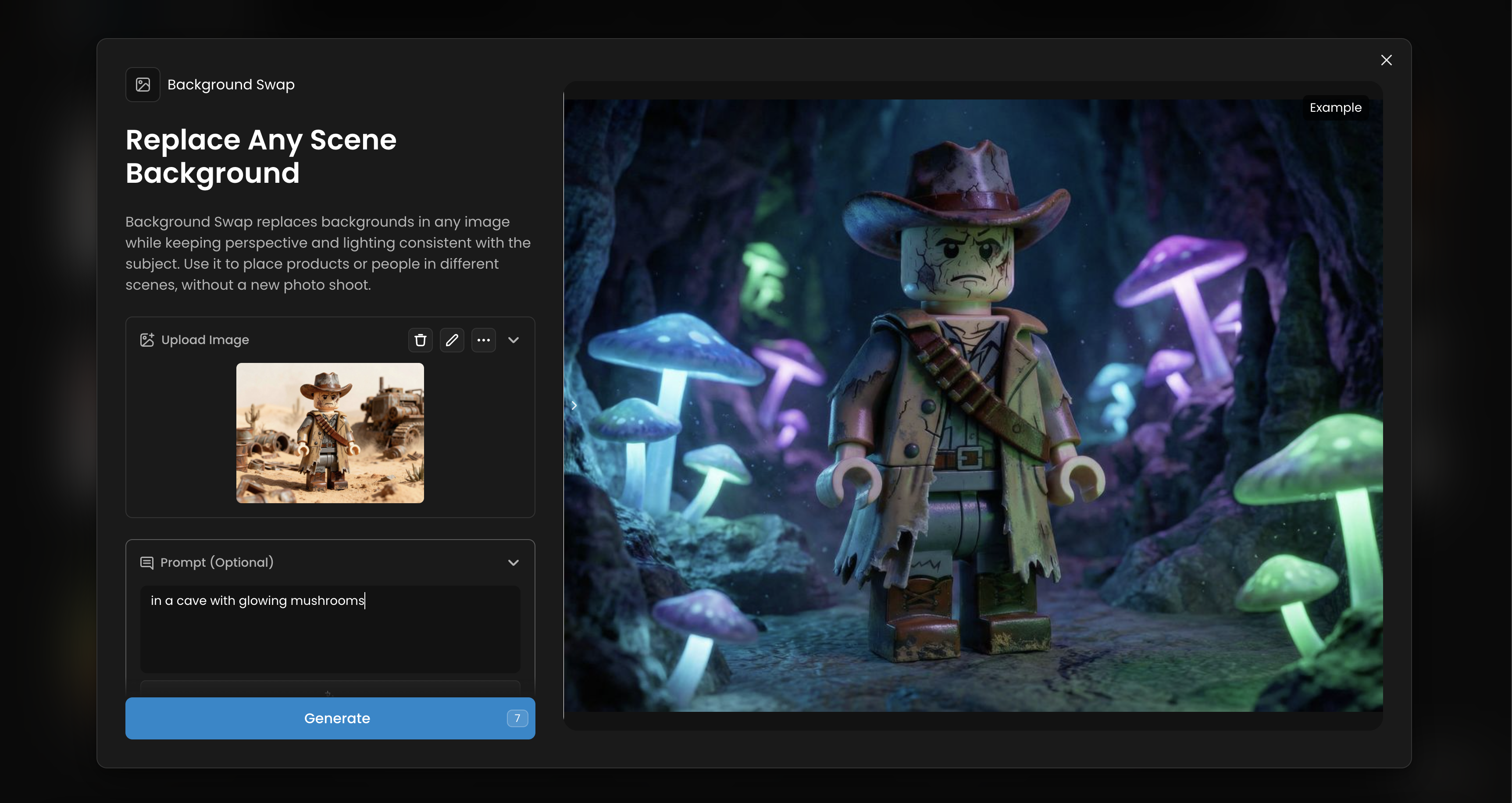Open more options for uploaded image
The height and width of the screenshot is (803, 1512).
(x=483, y=340)
